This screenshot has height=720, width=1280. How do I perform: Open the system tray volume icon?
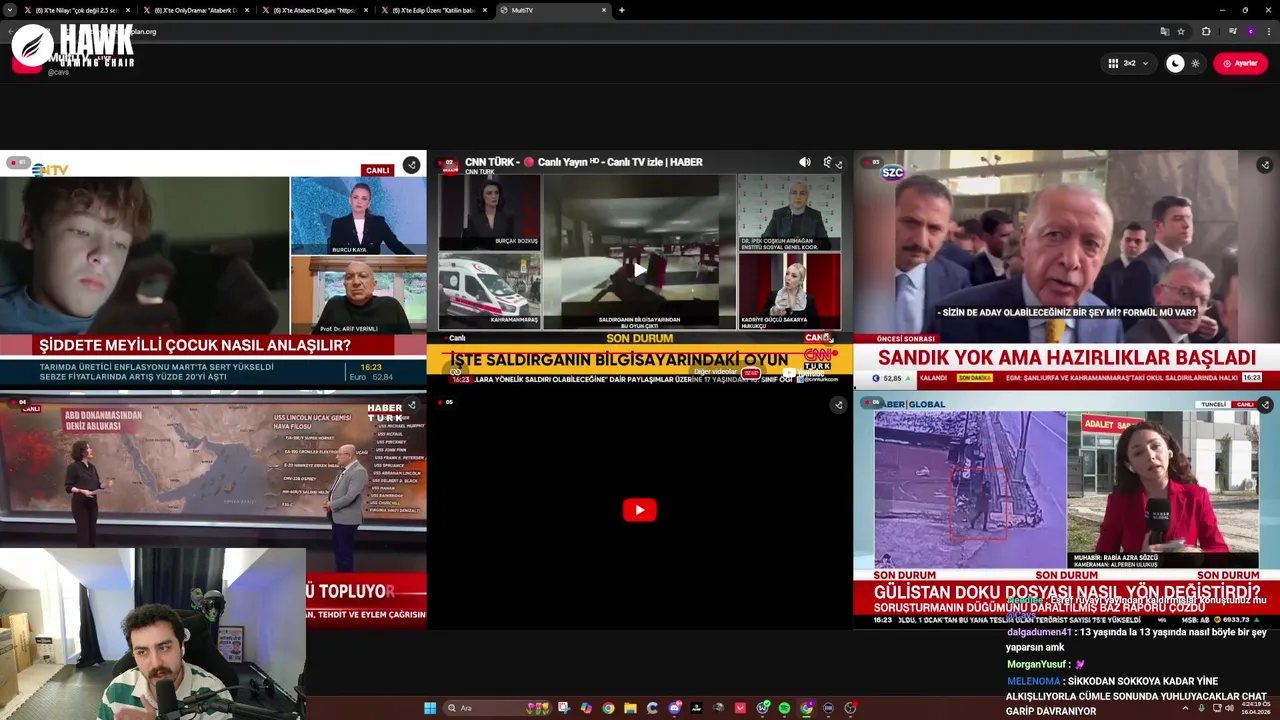[x=1228, y=708]
